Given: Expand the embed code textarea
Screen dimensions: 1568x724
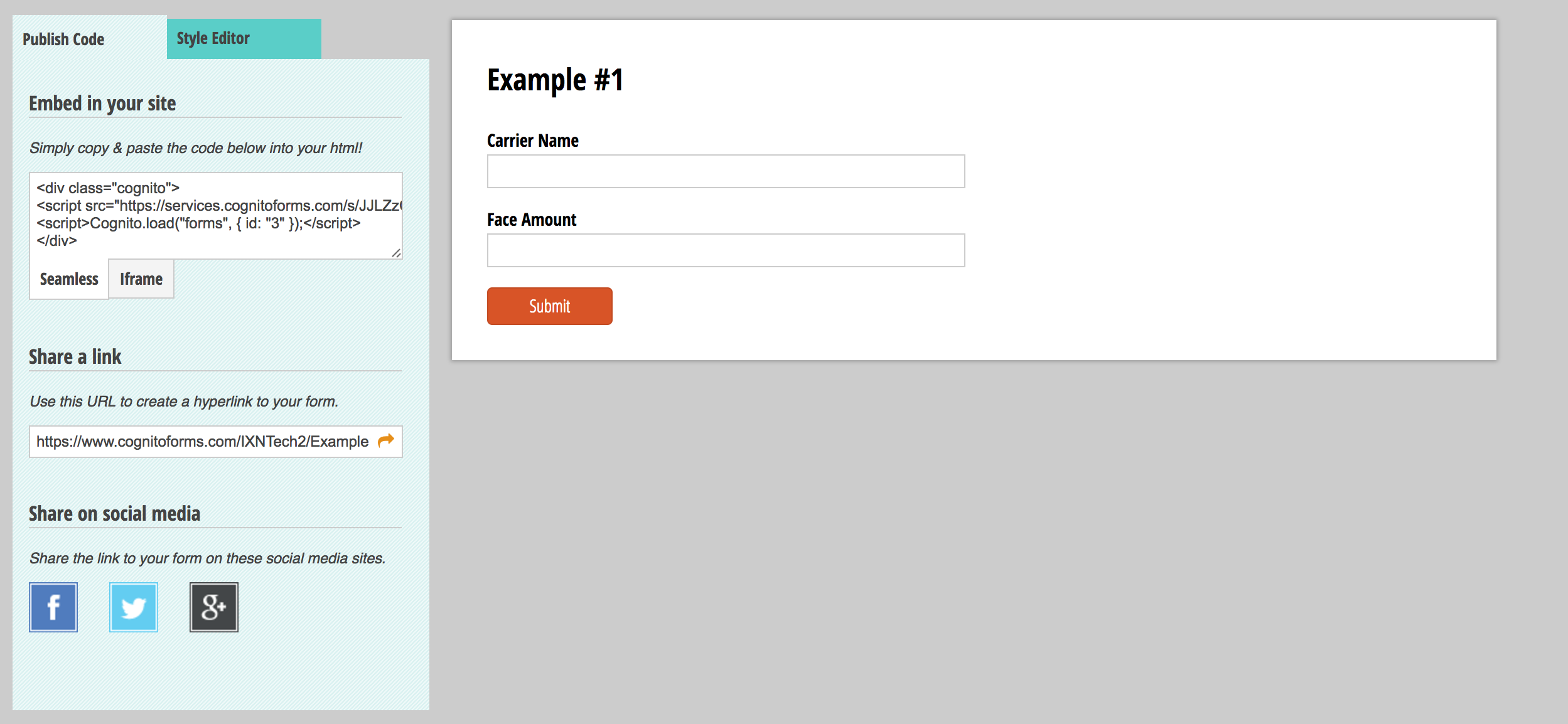Looking at the screenshot, I should 397,251.
